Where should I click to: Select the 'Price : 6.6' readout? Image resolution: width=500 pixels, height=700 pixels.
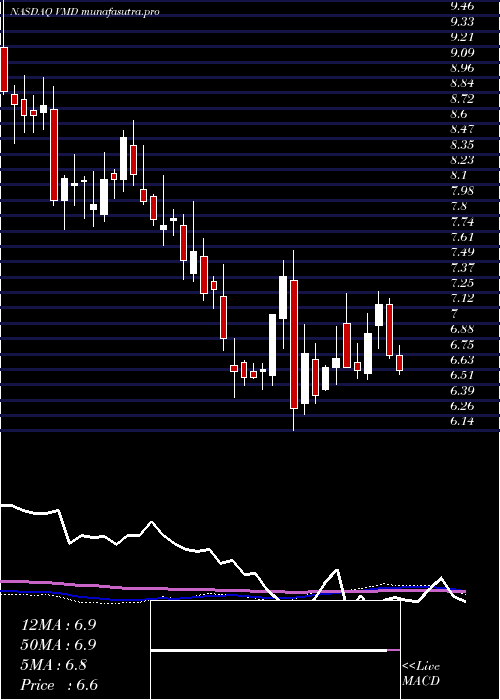tap(59, 685)
